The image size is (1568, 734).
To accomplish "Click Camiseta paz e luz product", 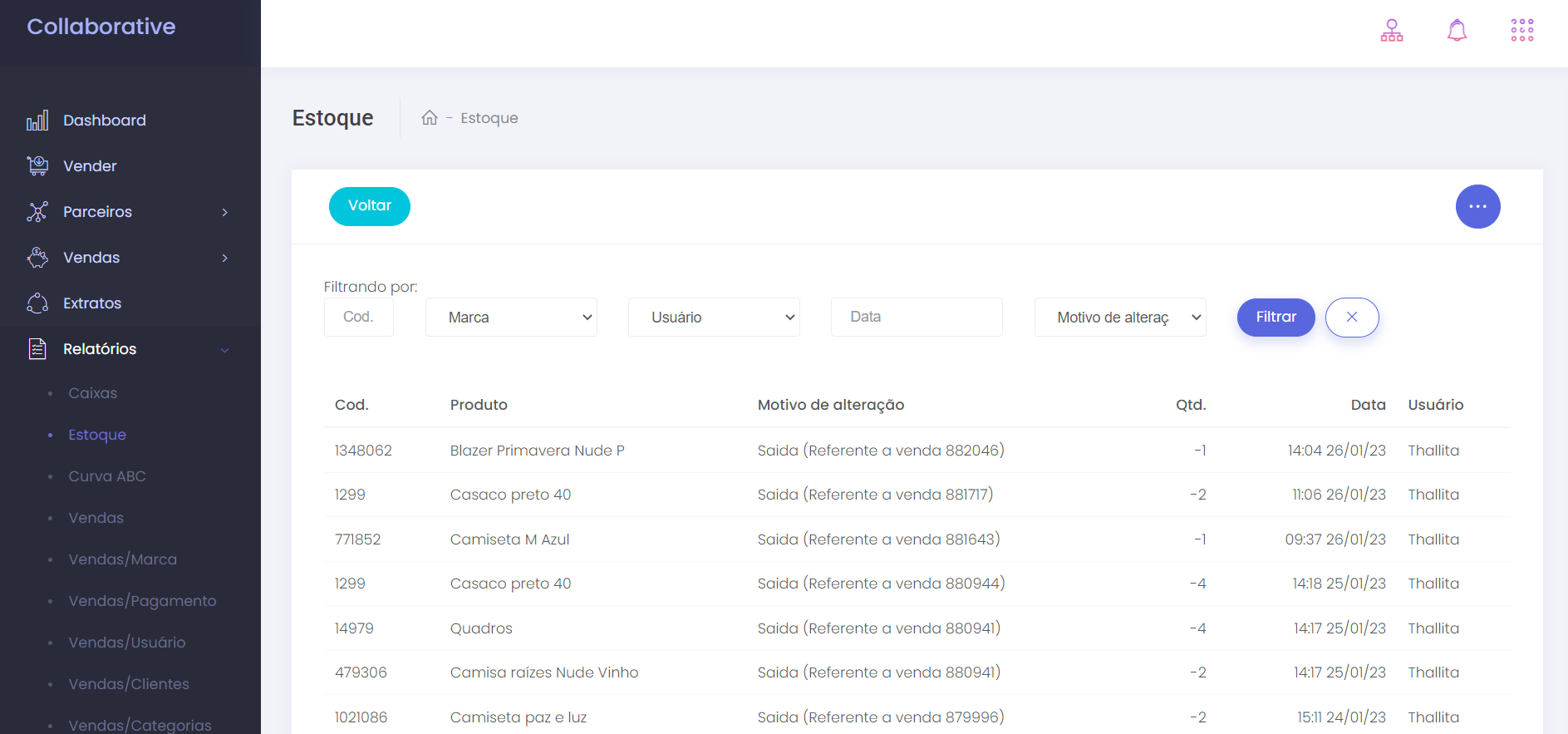I will pos(519,717).
